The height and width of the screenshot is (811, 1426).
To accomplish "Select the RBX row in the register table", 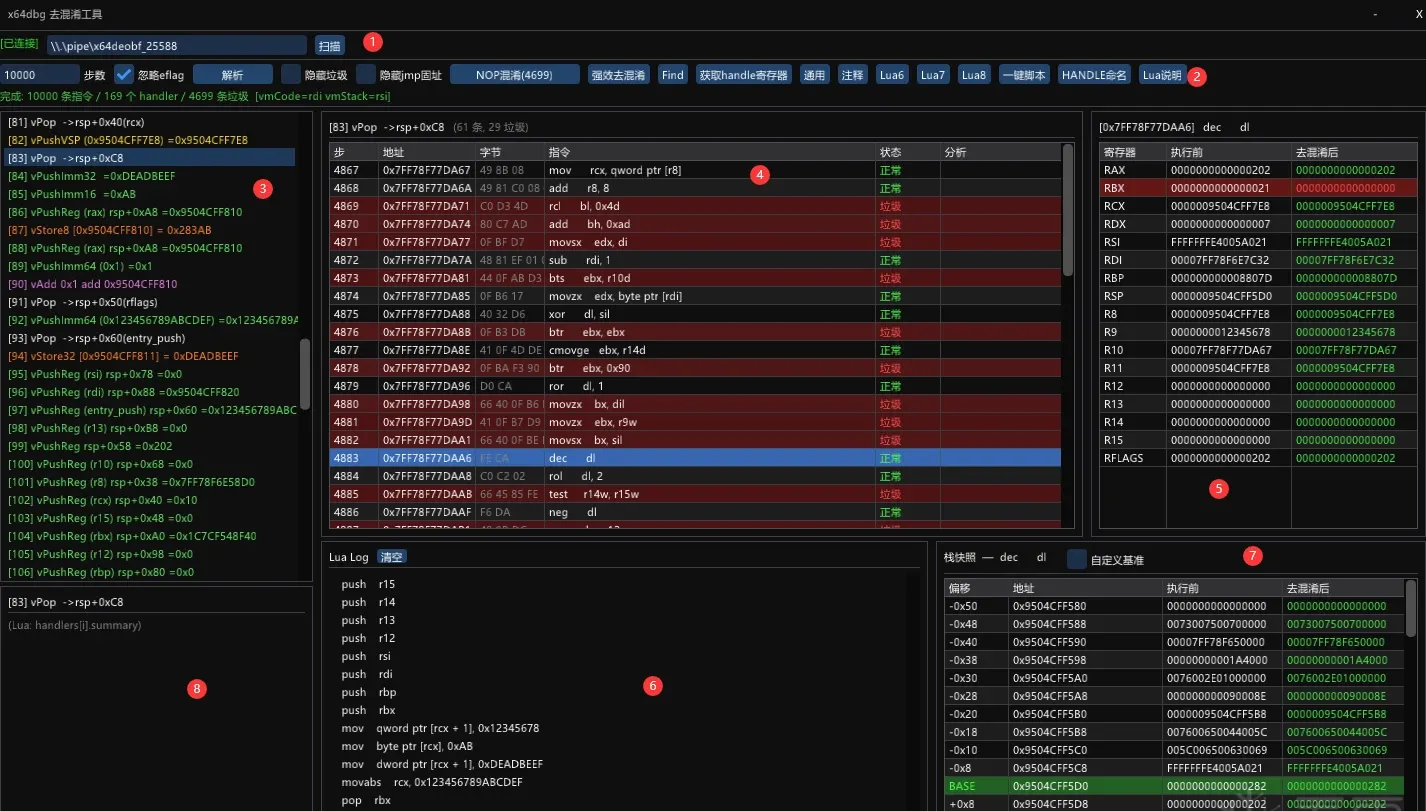I will point(1258,187).
